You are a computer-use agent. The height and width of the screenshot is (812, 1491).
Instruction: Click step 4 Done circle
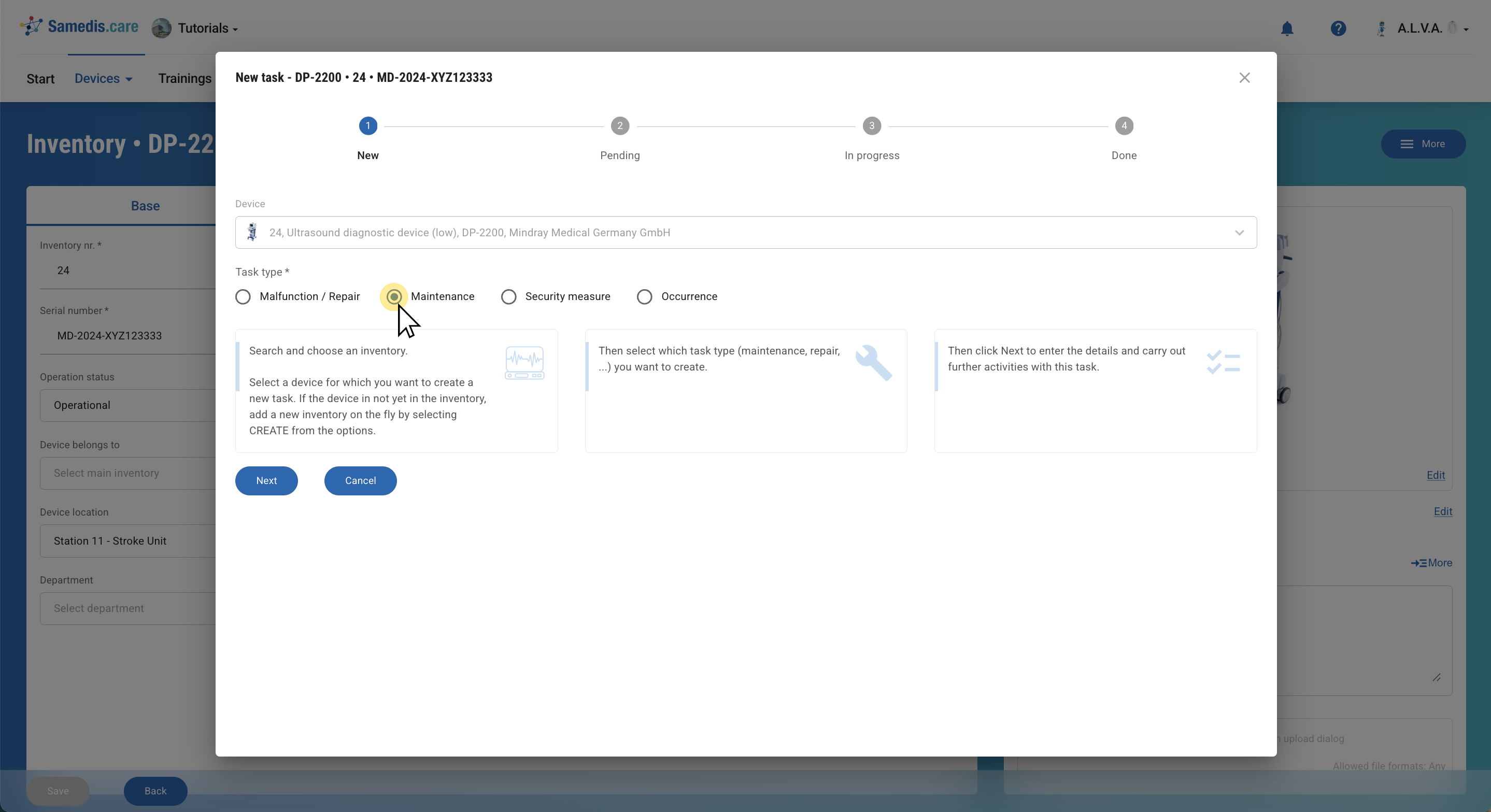(x=1124, y=125)
